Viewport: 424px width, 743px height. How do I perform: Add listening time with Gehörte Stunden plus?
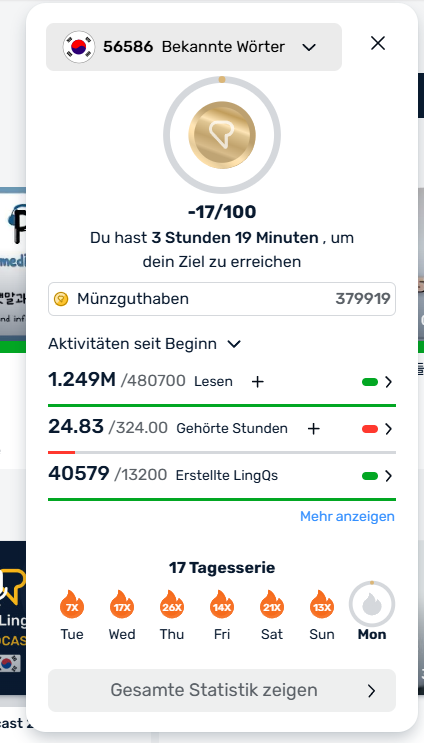313,429
